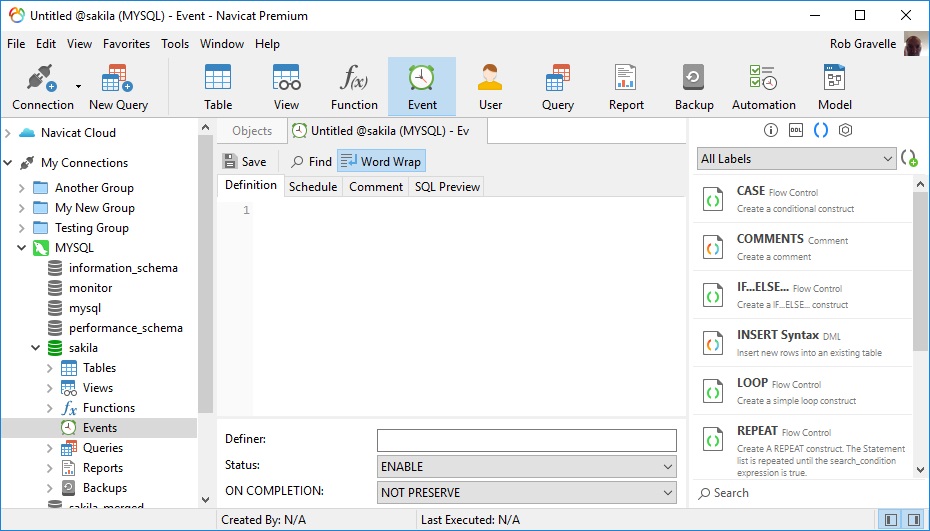The width and height of the screenshot is (930, 531).
Task: Show the hexagon identifiers pane icon
Action: pos(846,130)
